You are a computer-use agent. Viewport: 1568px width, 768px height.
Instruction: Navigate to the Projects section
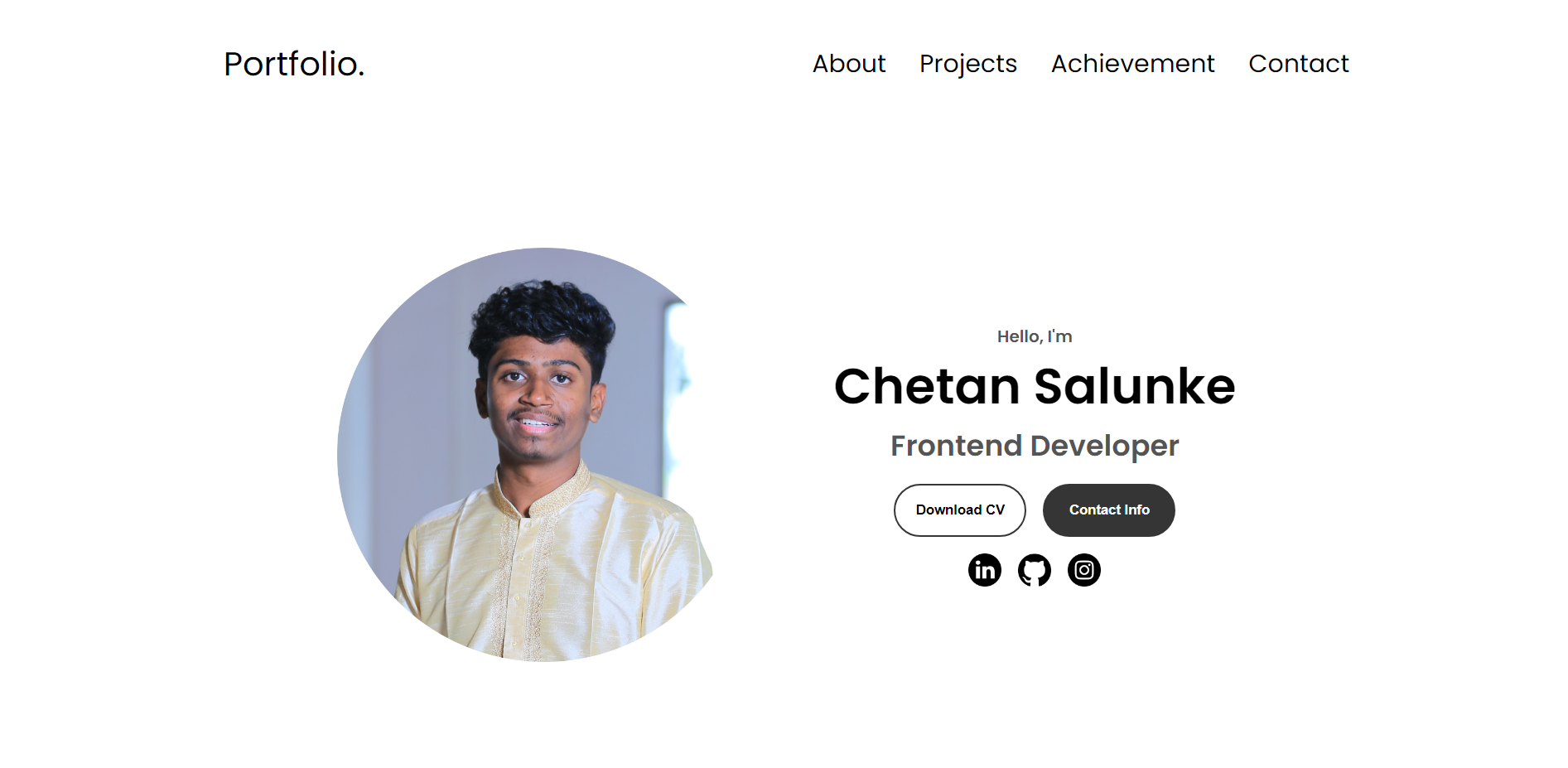point(967,64)
